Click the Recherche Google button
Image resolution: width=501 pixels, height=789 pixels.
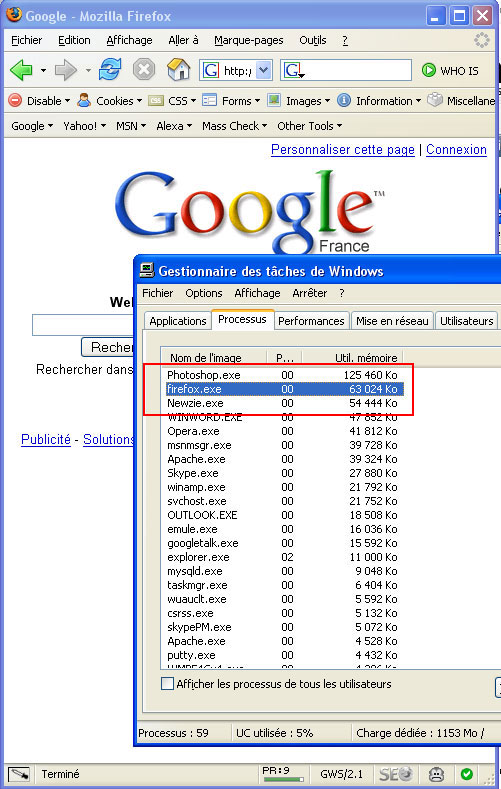coord(109,347)
